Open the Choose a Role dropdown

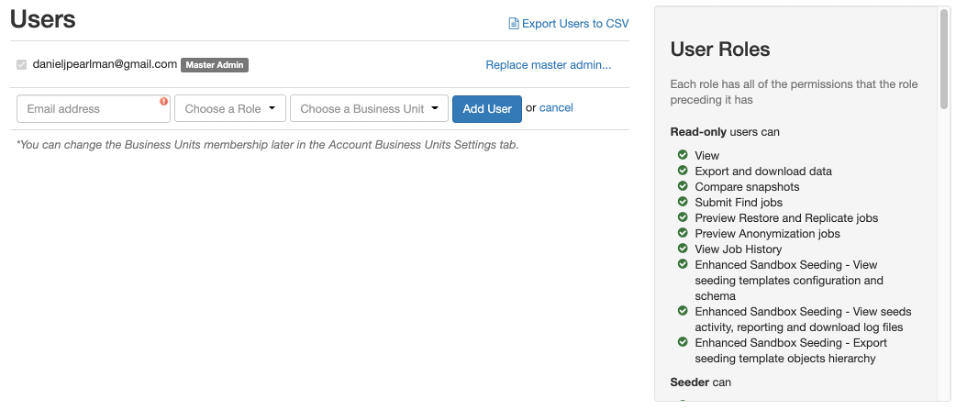(x=229, y=109)
